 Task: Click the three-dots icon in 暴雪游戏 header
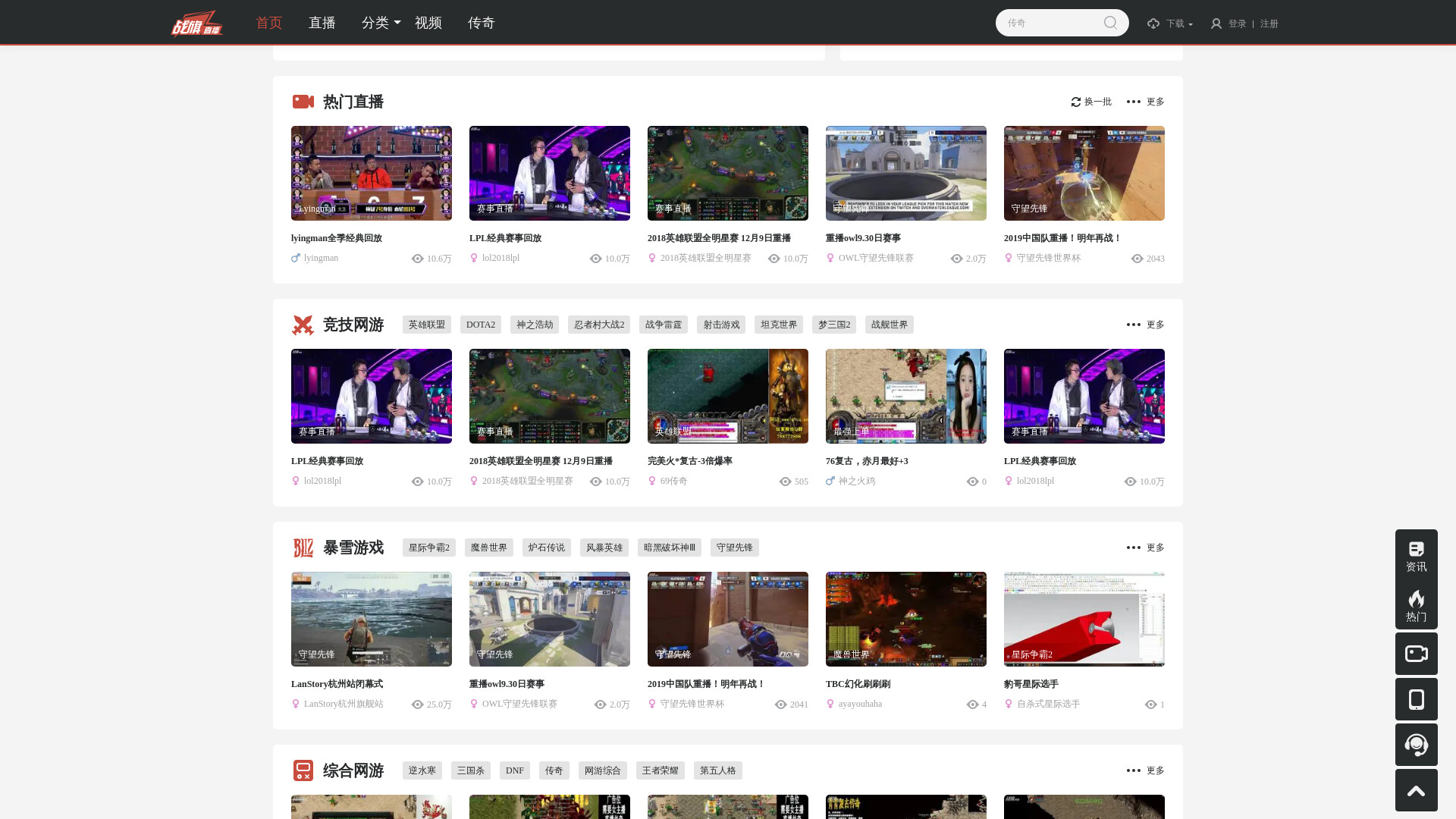pos(1134,548)
